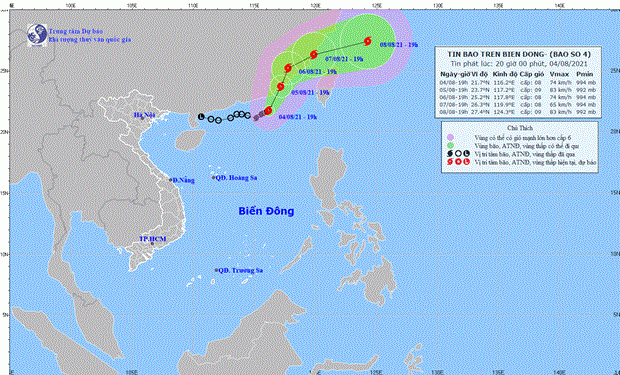Click the current storm position 04/08/21 icon

(268, 111)
